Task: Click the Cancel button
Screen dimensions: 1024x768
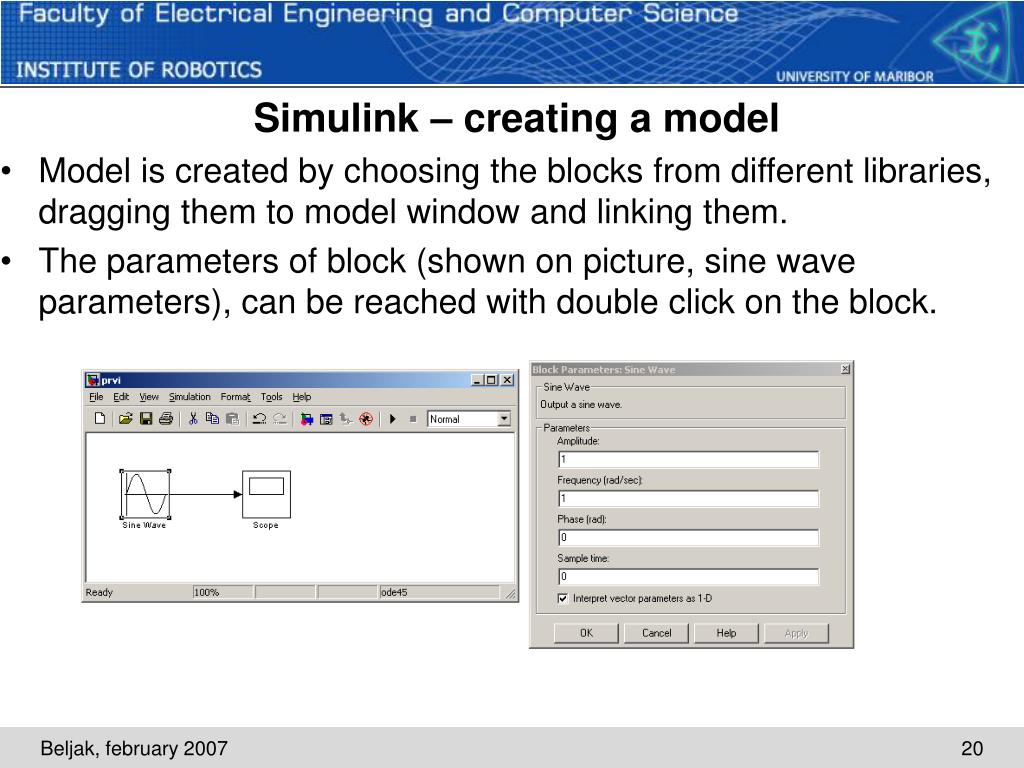Action: pyautogui.click(x=656, y=633)
